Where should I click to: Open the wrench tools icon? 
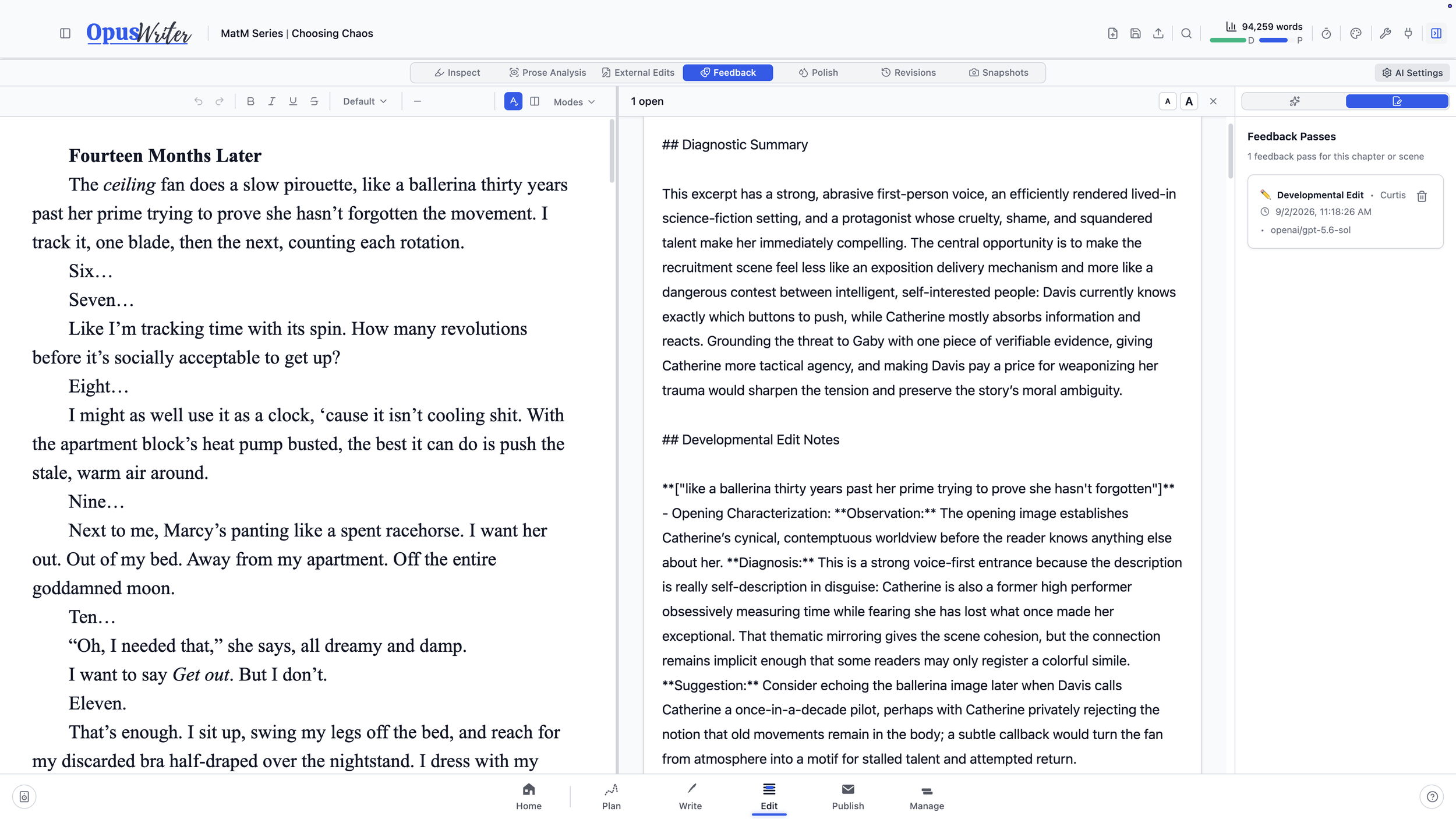1386,34
